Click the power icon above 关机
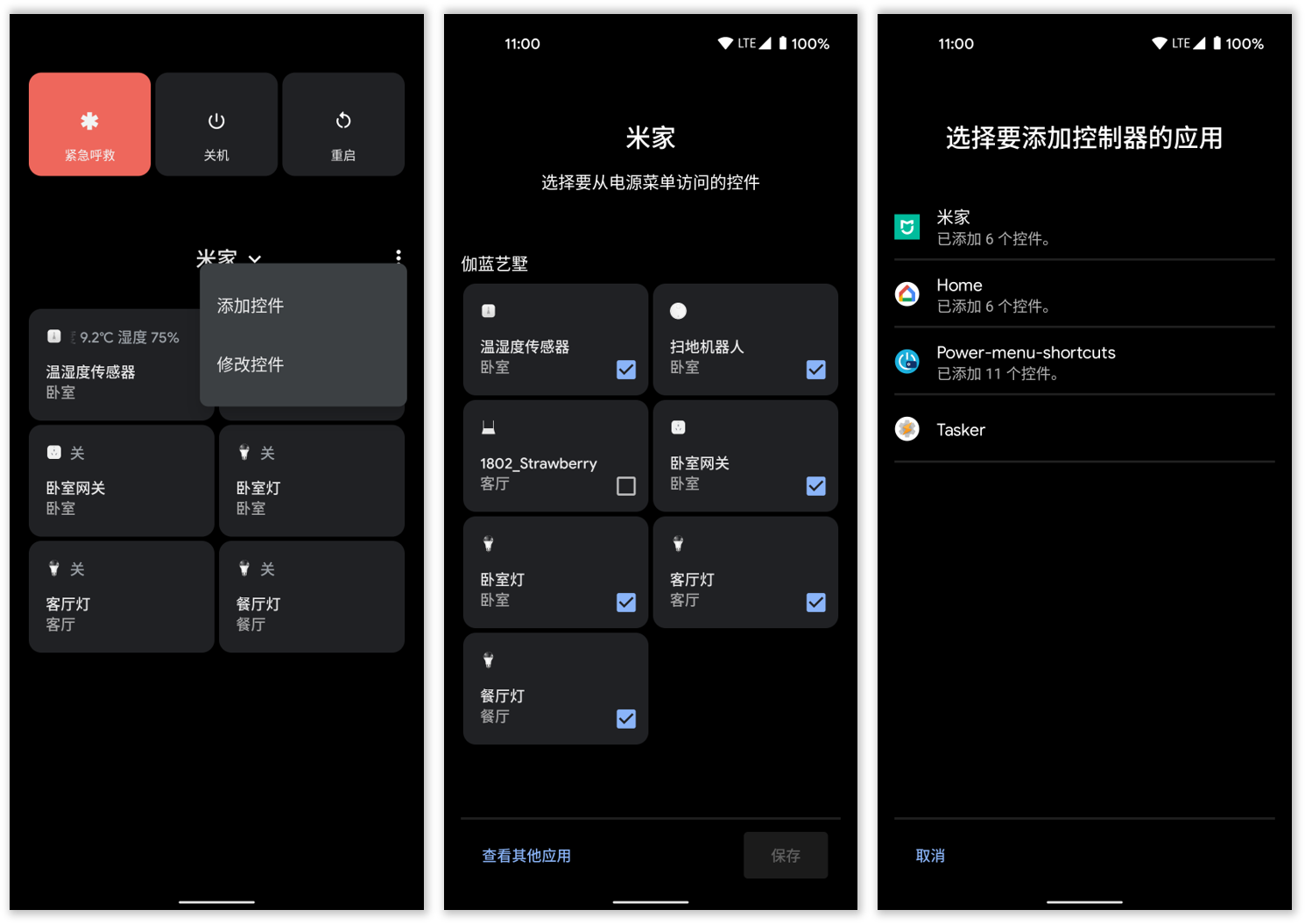 click(x=216, y=121)
